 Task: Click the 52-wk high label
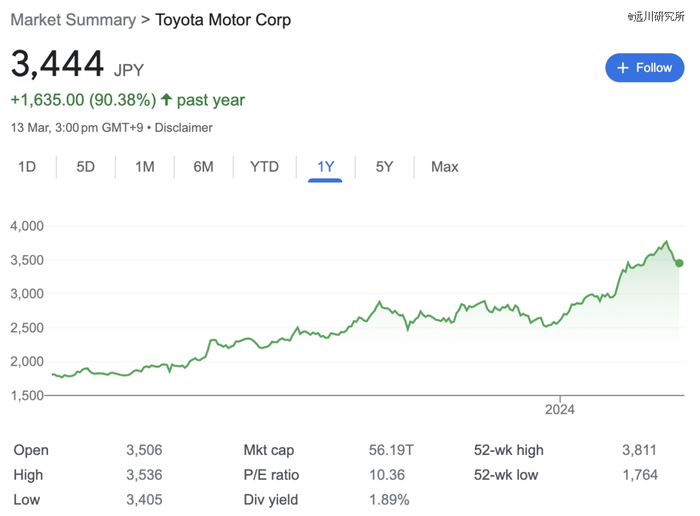pos(509,451)
